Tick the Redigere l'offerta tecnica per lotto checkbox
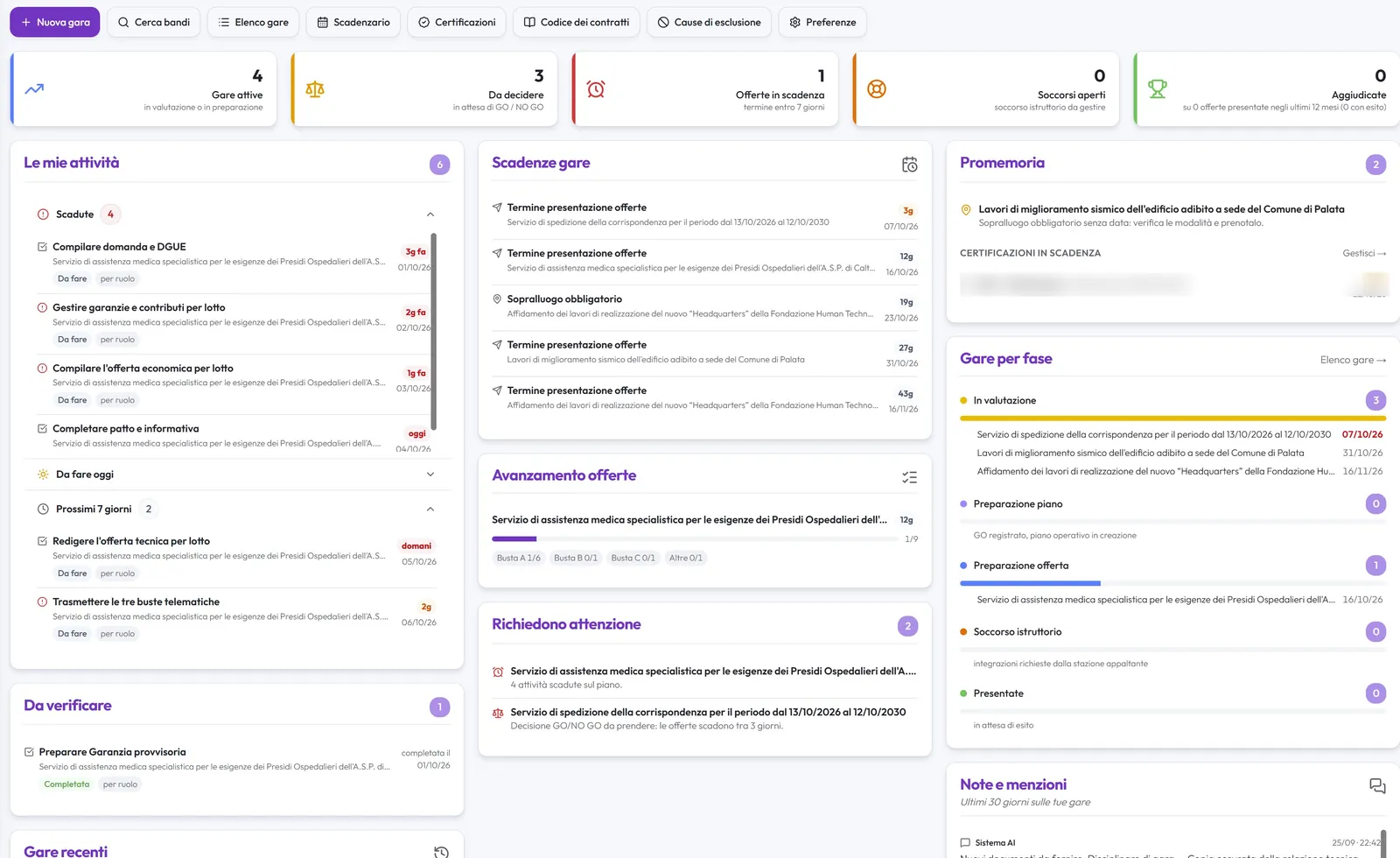Viewport: 1400px width, 858px height. pyautogui.click(x=42, y=541)
